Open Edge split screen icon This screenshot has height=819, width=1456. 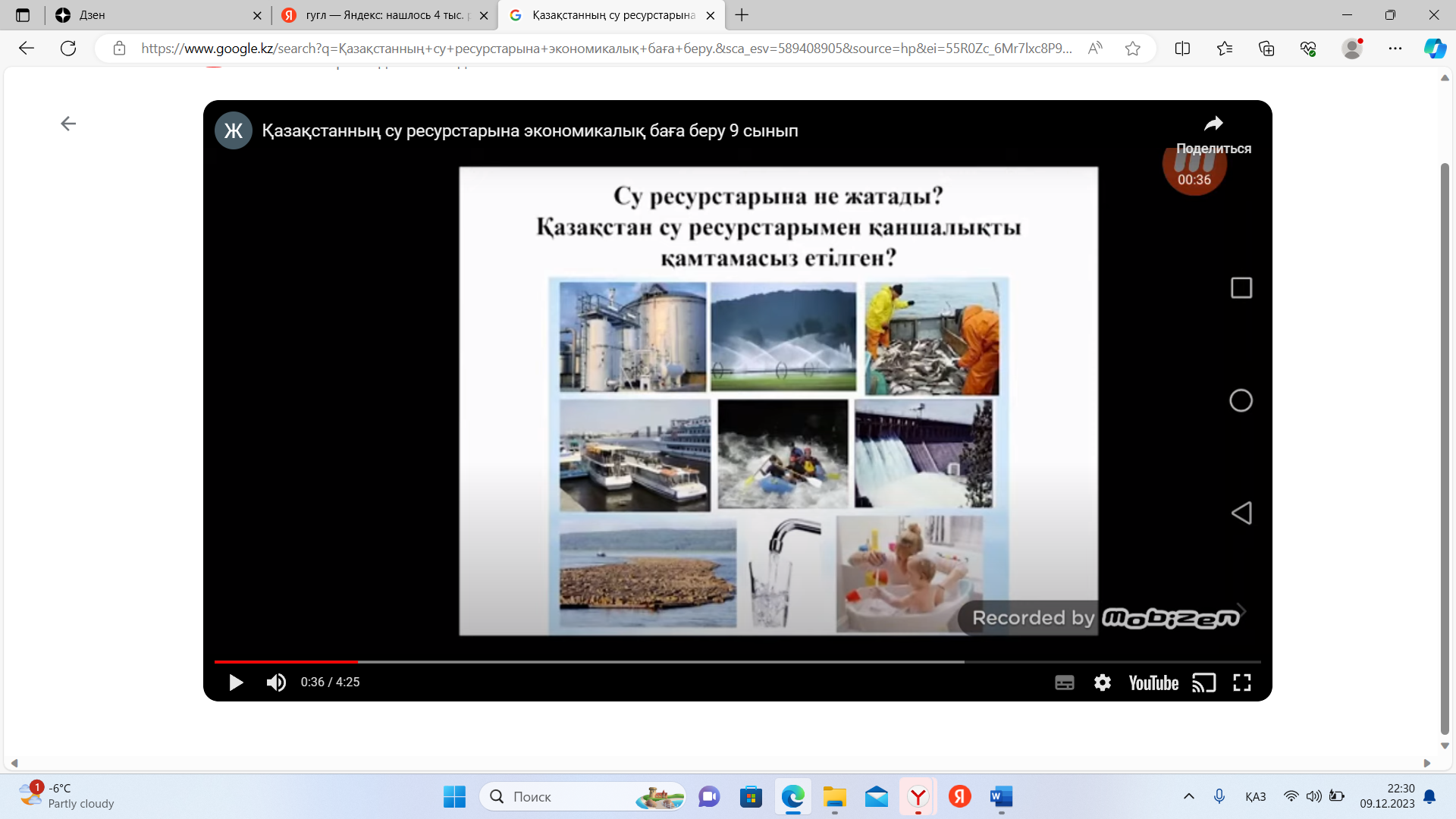coord(1181,49)
